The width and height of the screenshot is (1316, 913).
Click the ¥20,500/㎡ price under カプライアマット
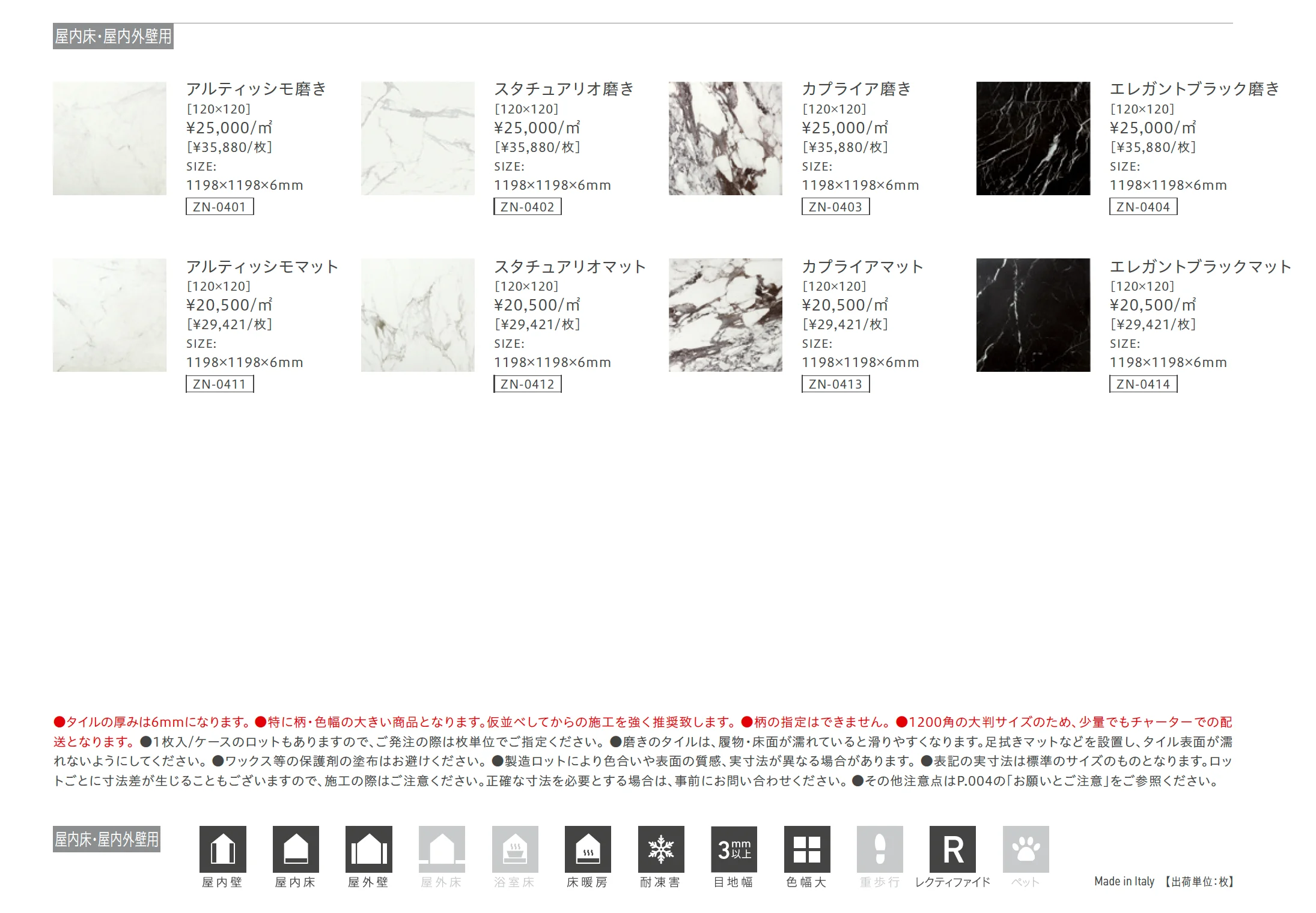pyautogui.click(x=845, y=305)
